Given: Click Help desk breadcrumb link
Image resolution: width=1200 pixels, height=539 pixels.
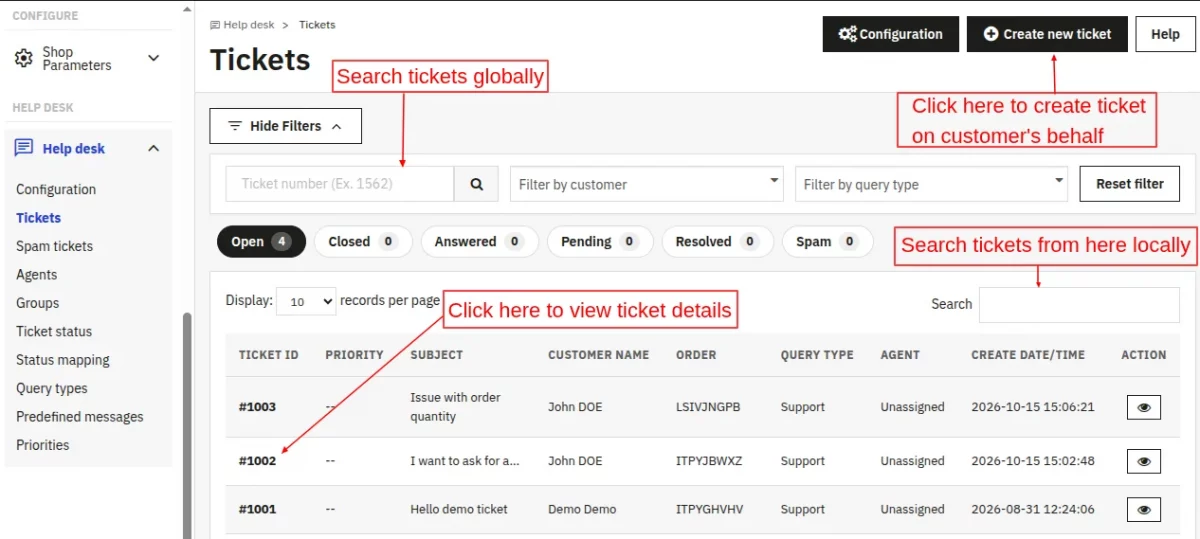Looking at the screenshot, I should [248, 24].
